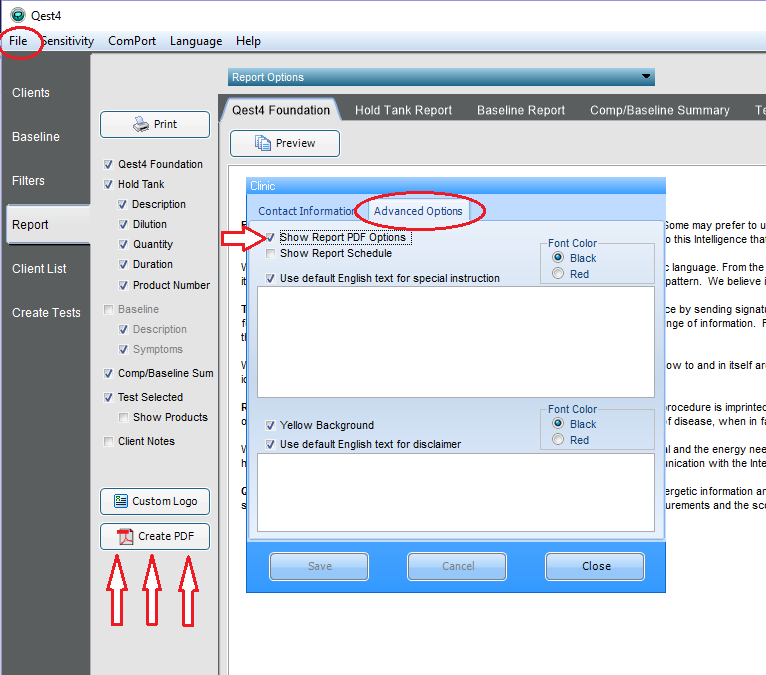Enable Show Products checkbox
This screenshot has width=766, height=675.
pos(123,418)
